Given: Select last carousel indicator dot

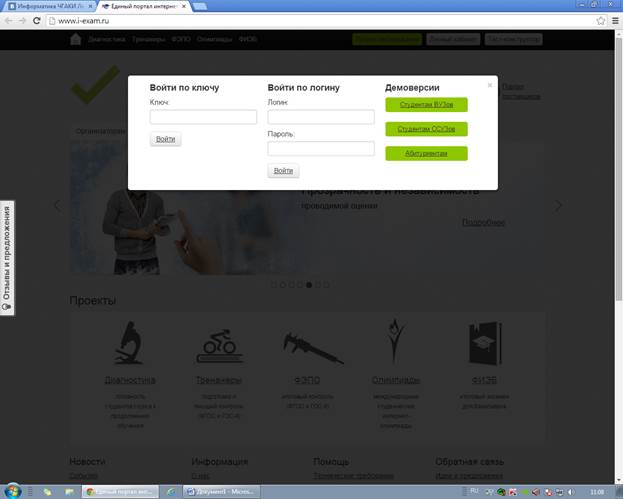Looking at the screenshot, I should [326, 285].
